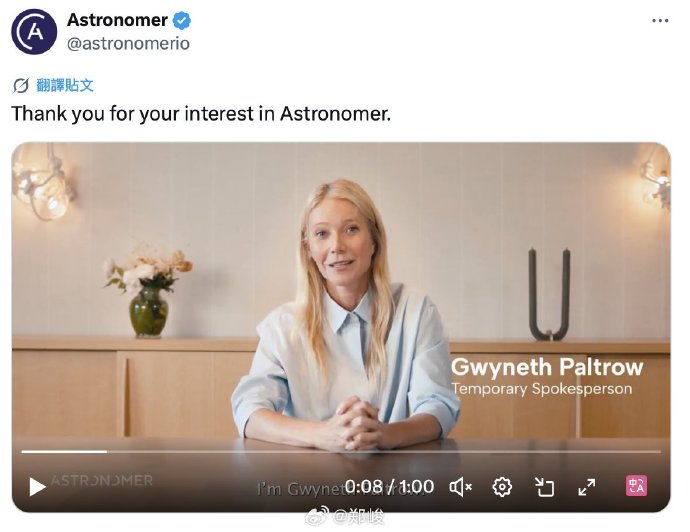Viewport: 690px width, 532px height.
Task: Open the three-dot more options menu
Action: (x=660, y=21)
